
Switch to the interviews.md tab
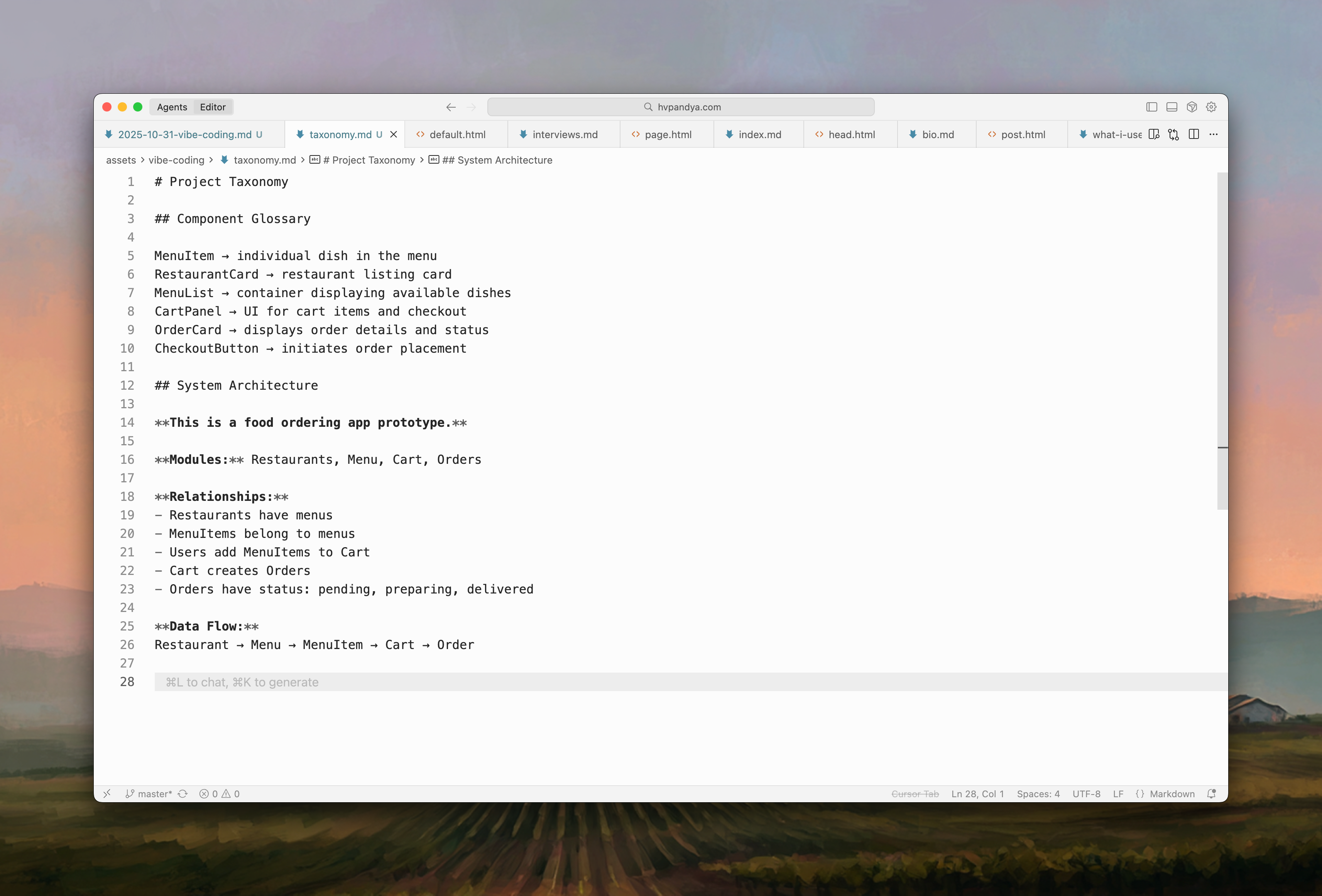click(564, 134)
